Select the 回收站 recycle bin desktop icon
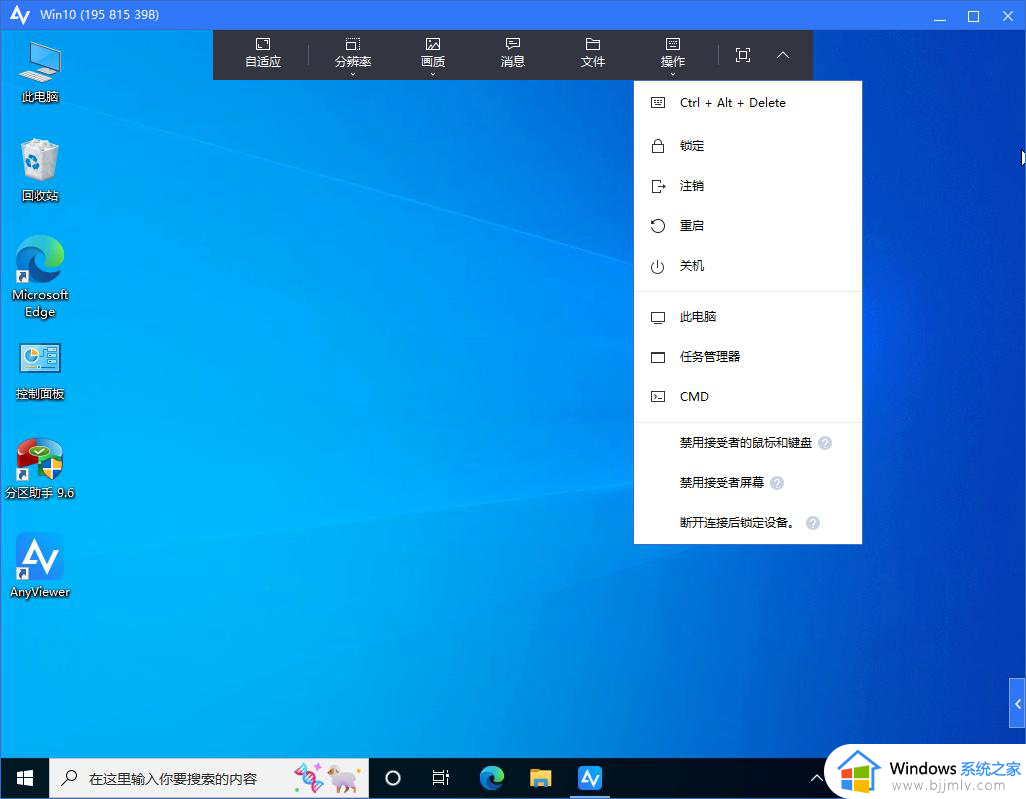 (40, 170)
